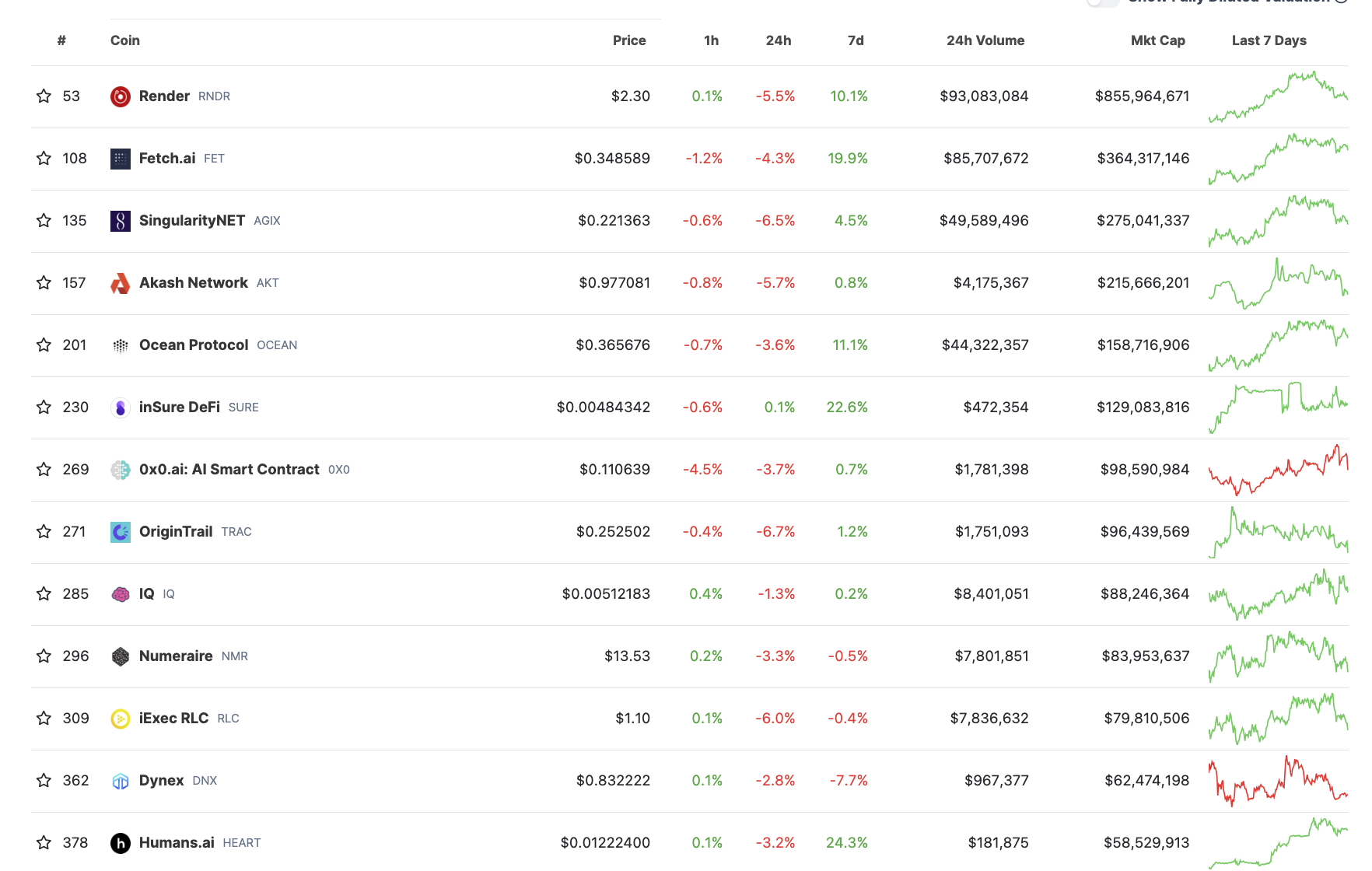Open 0x0.ai: AI Smart Contract page
The height and width of the screenshot is (871, 1372).
[x=229, y=469]
